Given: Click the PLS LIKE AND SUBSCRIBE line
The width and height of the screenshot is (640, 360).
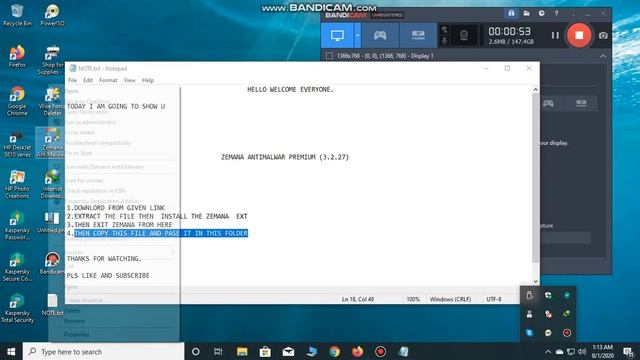Looking at the screenshot, I should coord(108,276).
